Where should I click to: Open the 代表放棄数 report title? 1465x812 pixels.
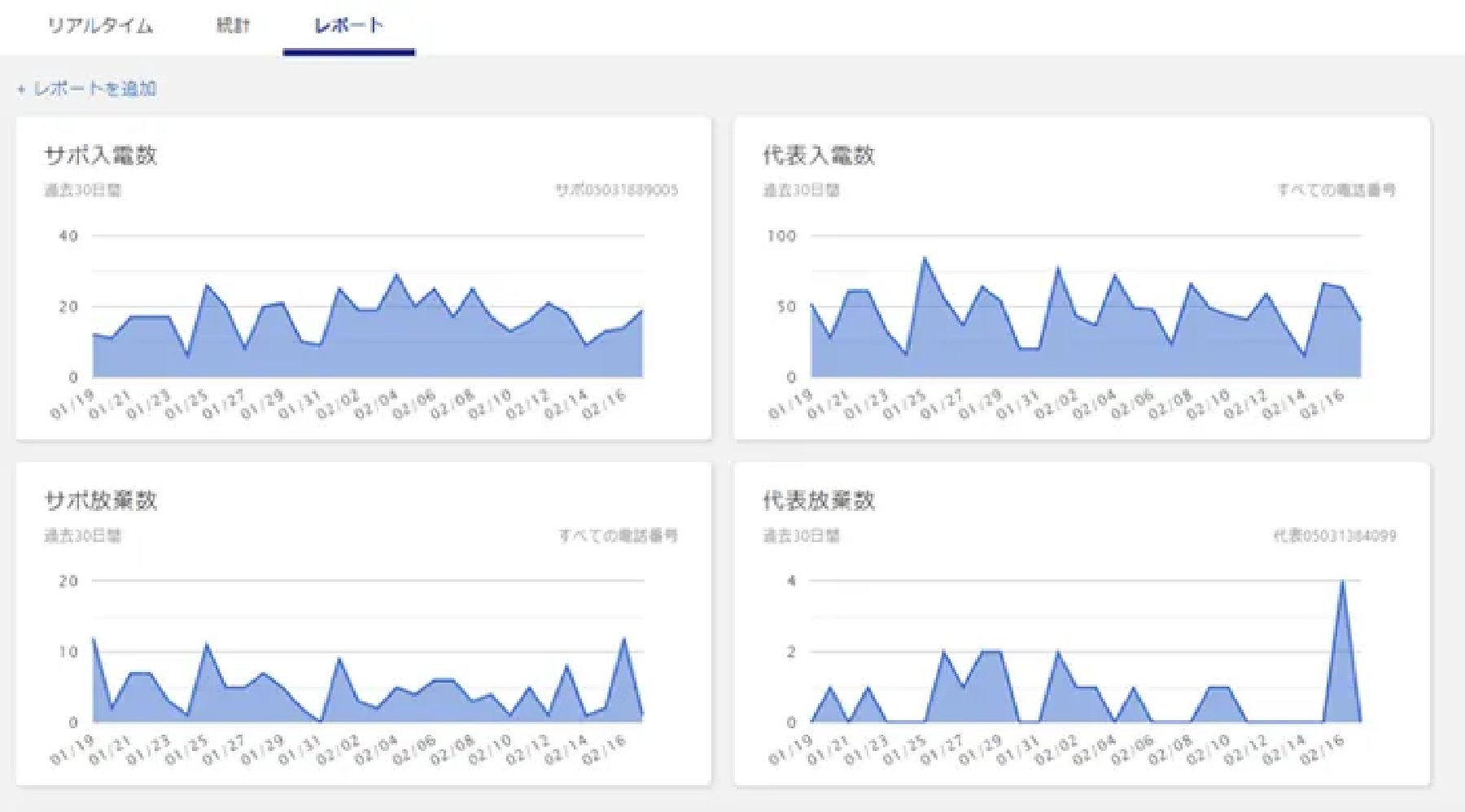click(x=819, y=500)
